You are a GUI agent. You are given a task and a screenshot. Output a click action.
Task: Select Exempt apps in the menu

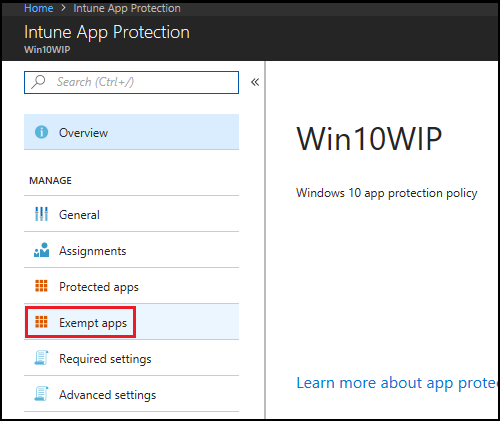(x=131, y=322)
